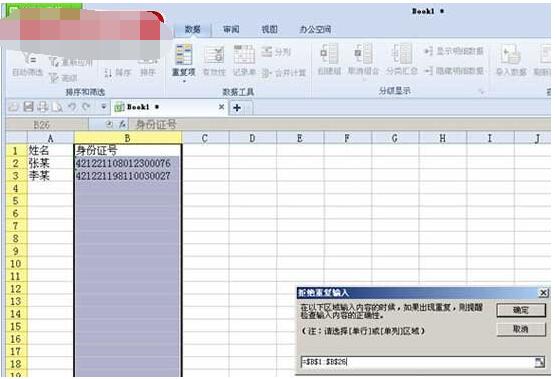Close the Book1 document tab
Image resolution: width=556 pixels, height=379 pixels.
pyautogui.click(x=221, y=107)
